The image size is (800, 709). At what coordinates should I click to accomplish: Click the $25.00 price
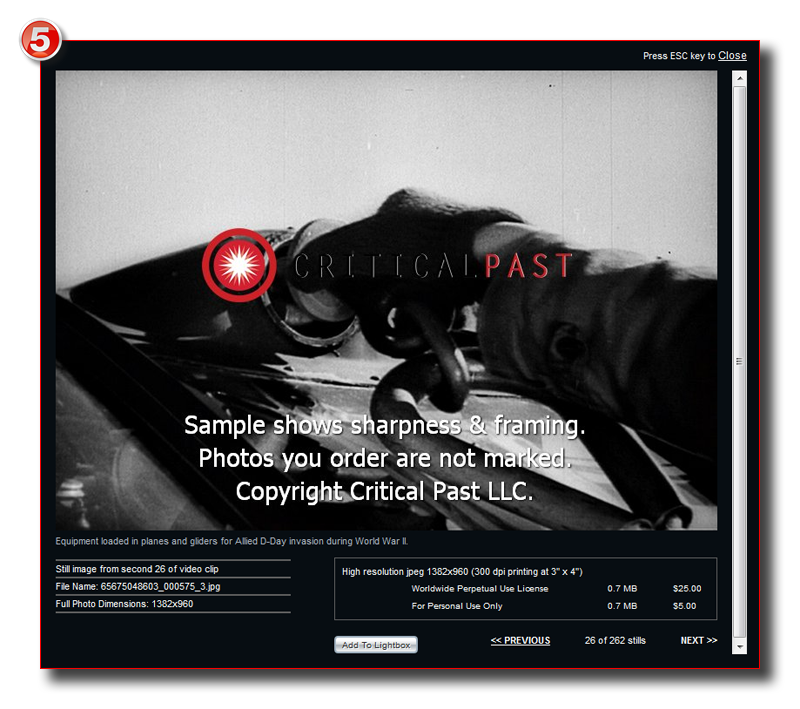[687, 589]
